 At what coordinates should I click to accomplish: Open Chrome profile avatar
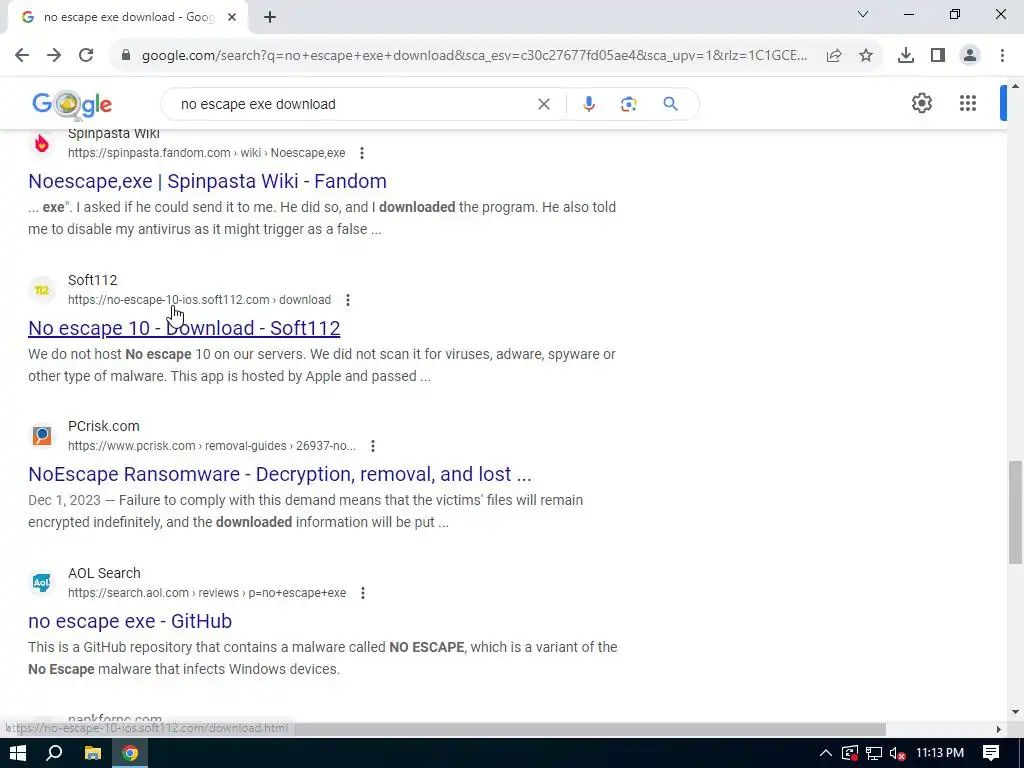970,56
